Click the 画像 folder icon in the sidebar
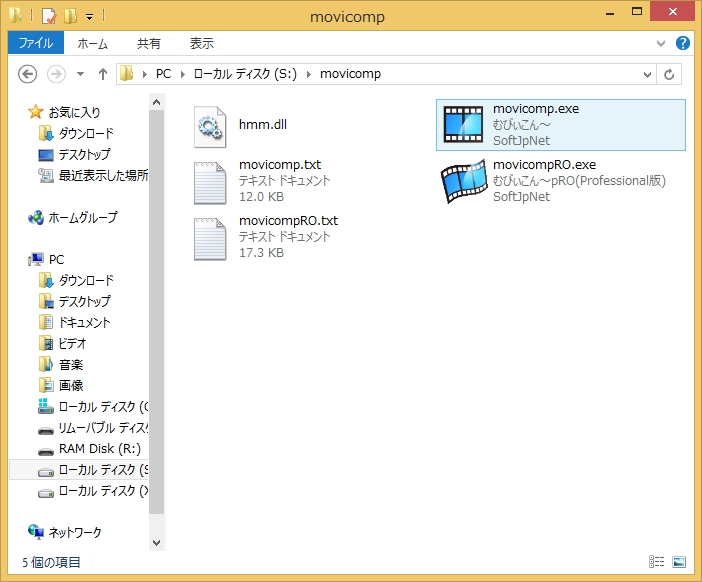Viewport: 702px width, 582px height. (x=46, y=385)
